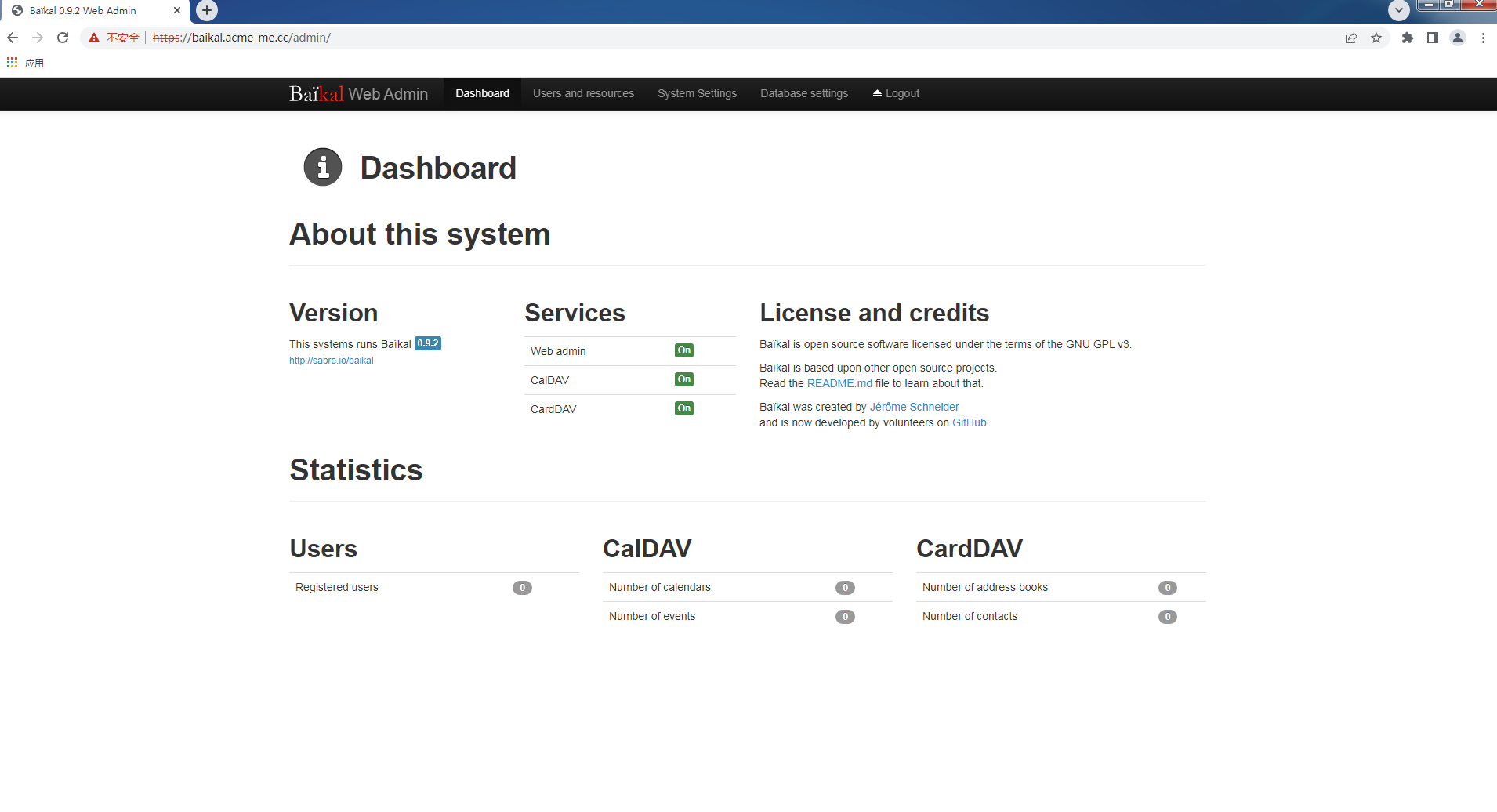This screenshot has width=1497, height=812.
Task: Click the 'Number of events' label
Action: coord(652,616)
